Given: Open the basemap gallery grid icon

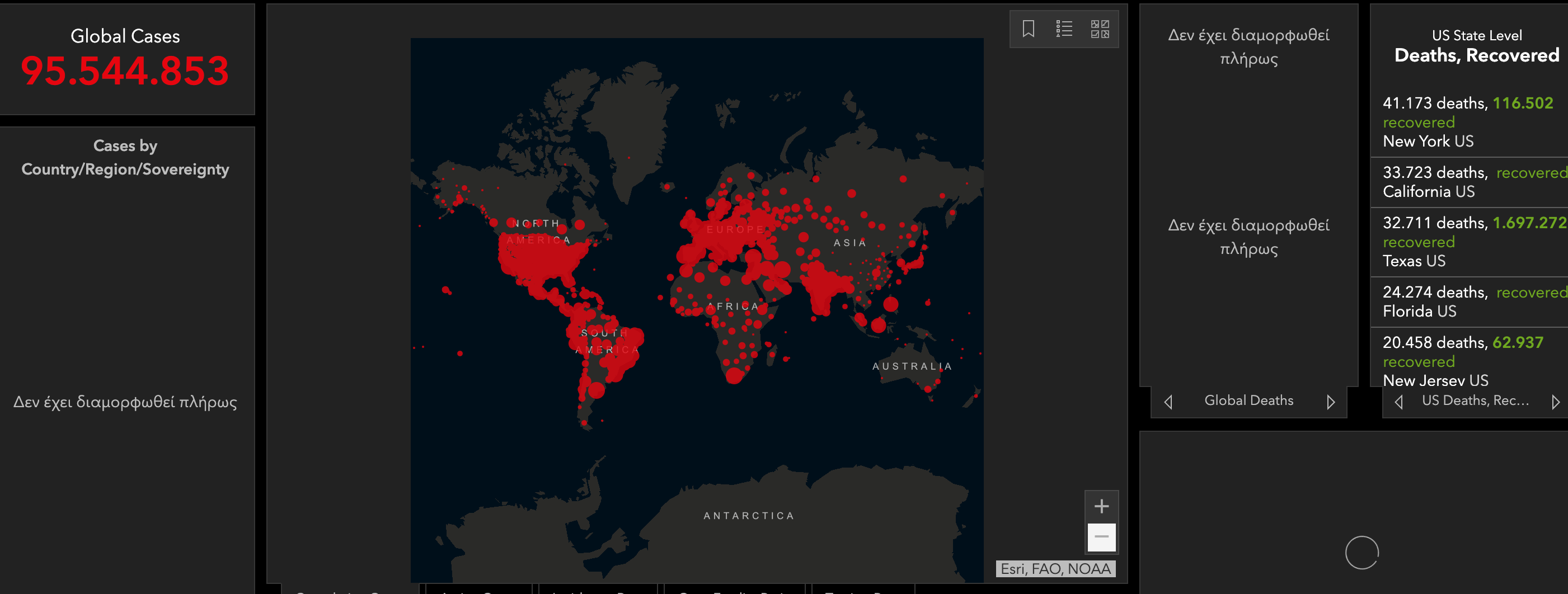Looking at the screenshot, I should 1099,29.
